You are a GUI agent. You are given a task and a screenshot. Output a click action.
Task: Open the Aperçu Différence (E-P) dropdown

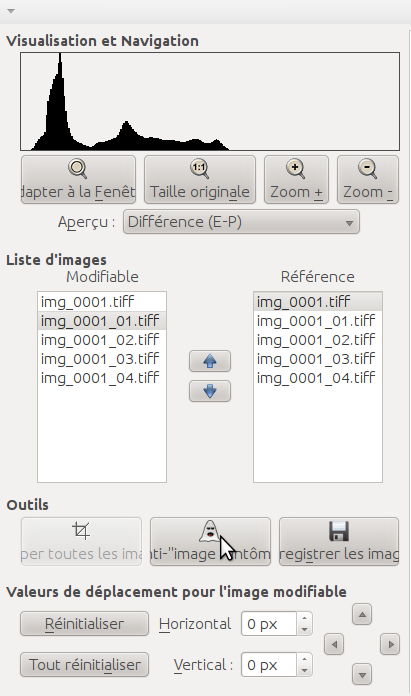tap(241, 222)
